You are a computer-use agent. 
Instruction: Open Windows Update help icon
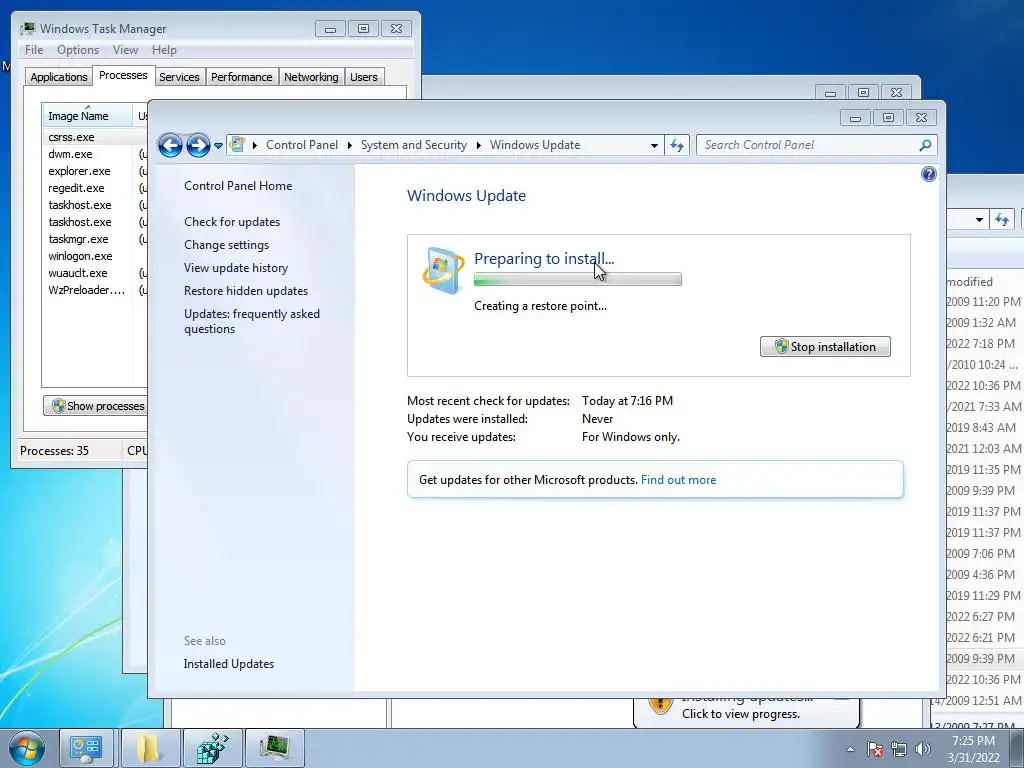click(928, 174)
